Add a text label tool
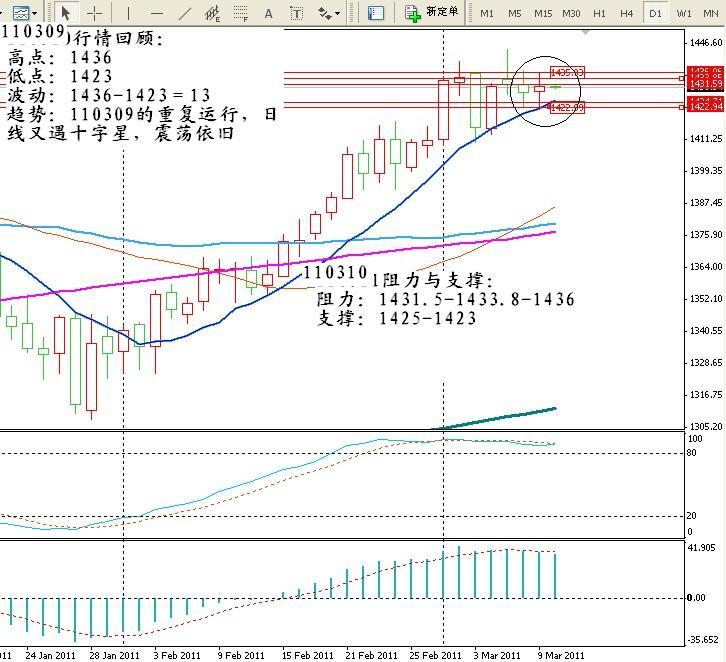 (x=297, y=13)
